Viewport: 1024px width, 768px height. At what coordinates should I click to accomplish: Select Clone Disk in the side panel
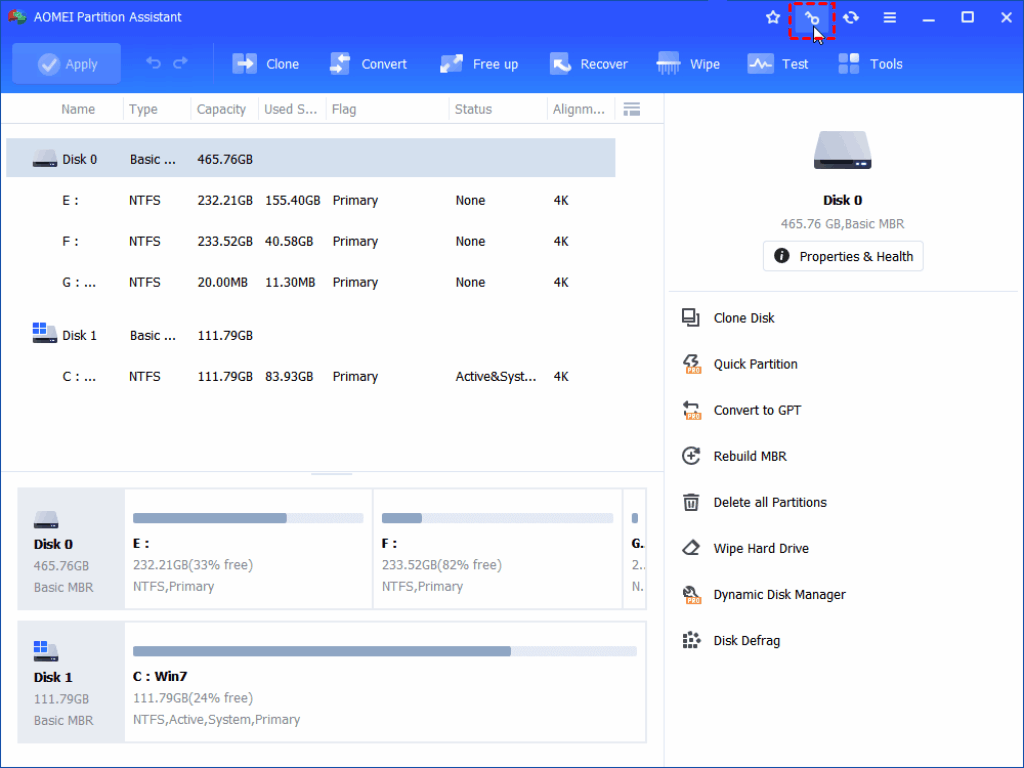click(743, 318)
